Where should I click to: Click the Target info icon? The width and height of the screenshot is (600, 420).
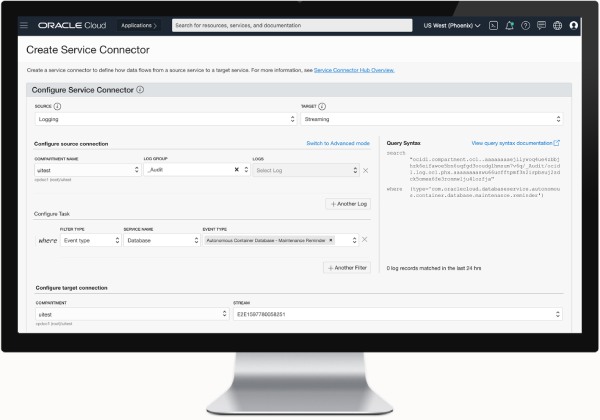[322, 106]
